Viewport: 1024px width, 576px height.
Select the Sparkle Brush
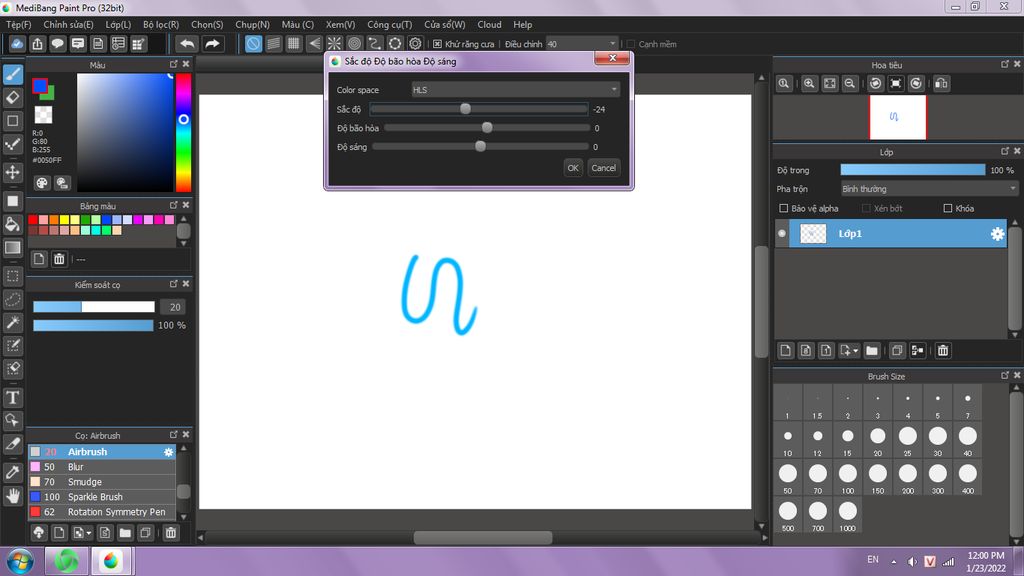click(102, 497)
